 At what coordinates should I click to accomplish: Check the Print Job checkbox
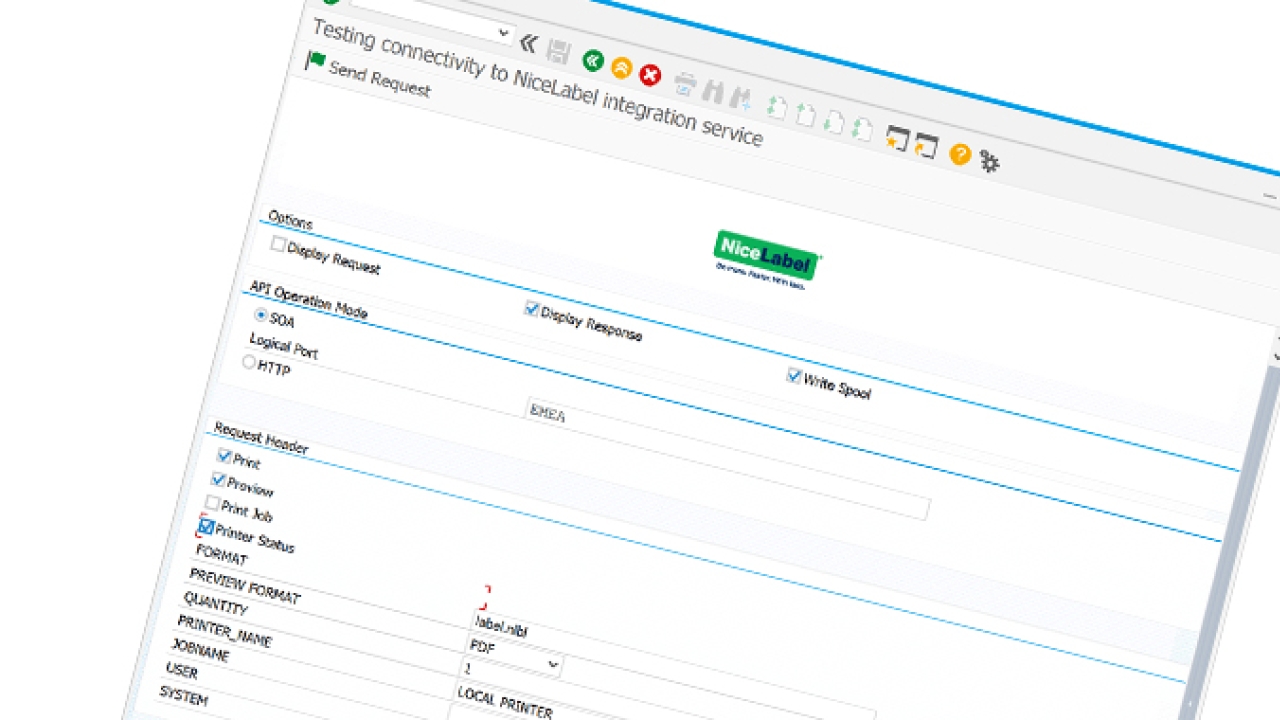[x=213, y=502]
